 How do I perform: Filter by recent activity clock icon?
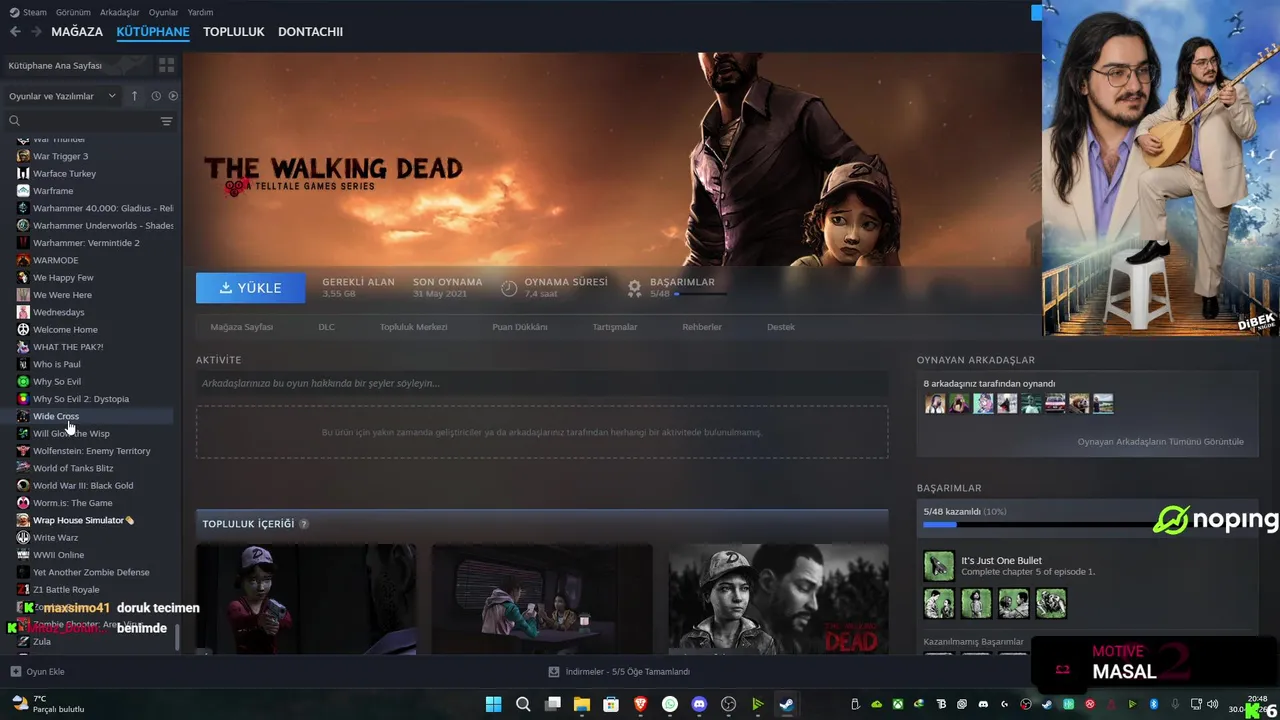click(156, 96)
